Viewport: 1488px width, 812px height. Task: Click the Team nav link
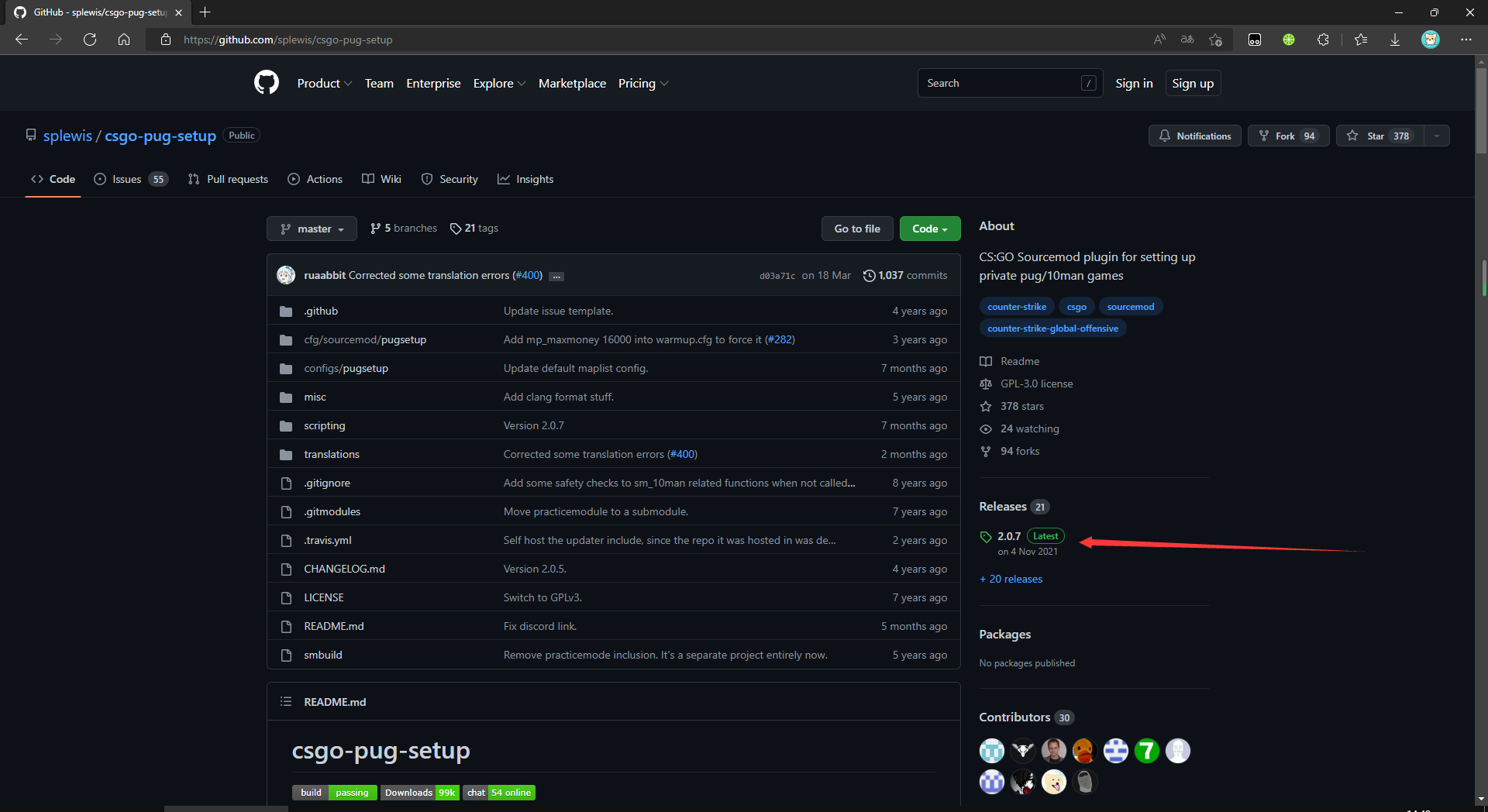(379, 83)
